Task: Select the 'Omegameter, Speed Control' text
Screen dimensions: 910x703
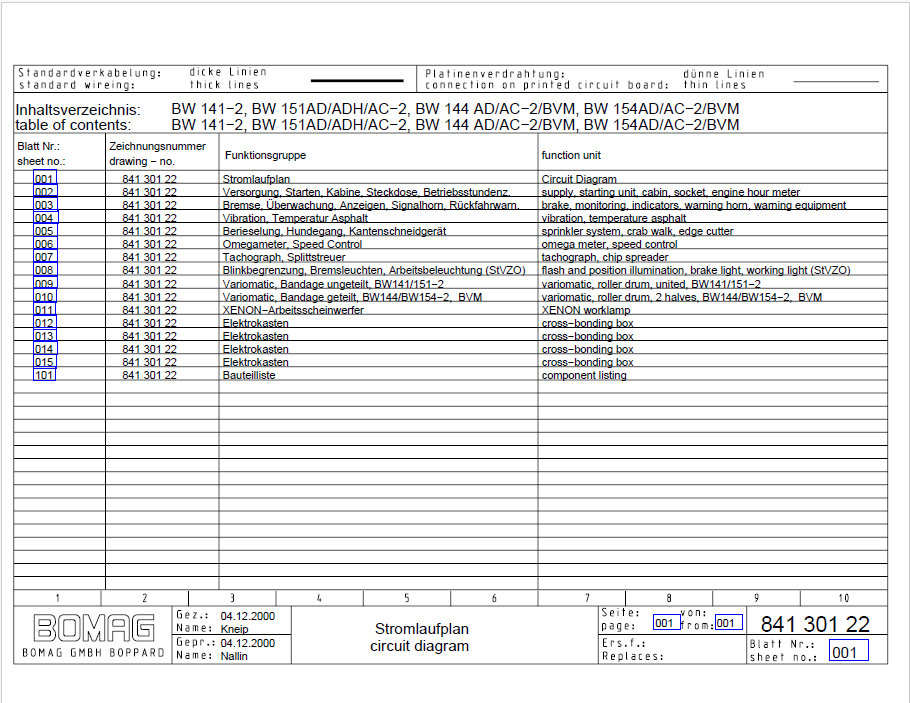Action: [x=292, y=244]
